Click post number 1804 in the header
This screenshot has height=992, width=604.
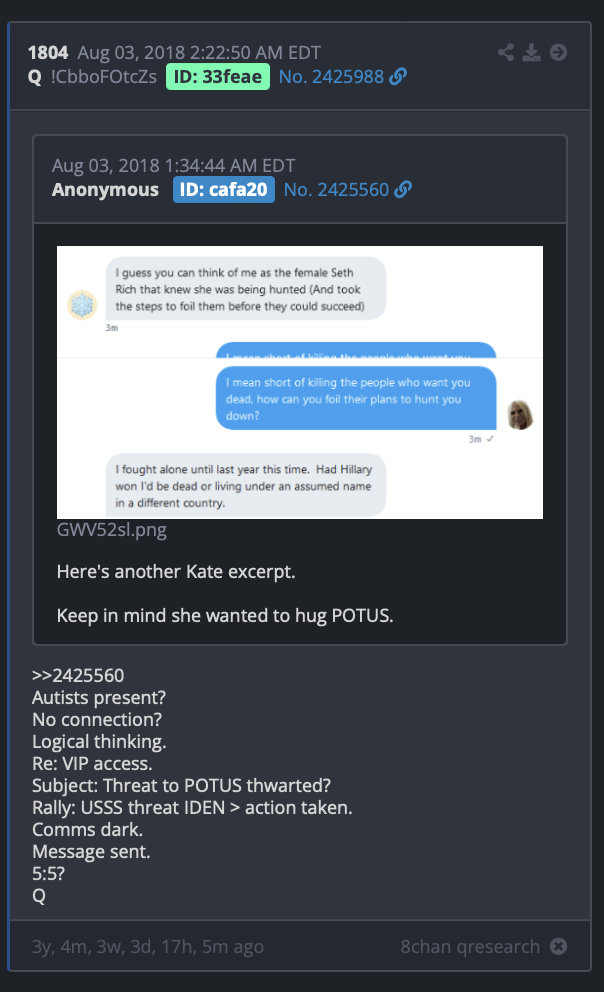coord(48,53)
